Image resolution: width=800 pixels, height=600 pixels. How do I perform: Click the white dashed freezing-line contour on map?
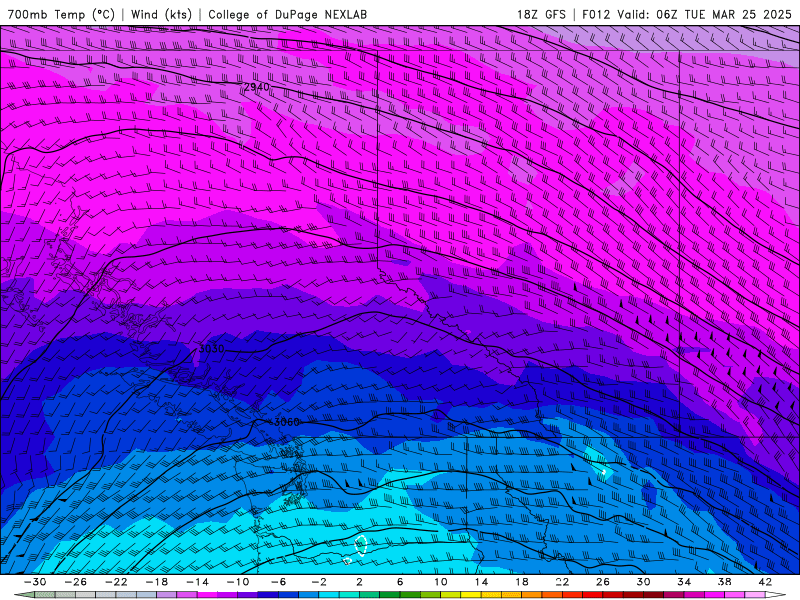(361, 544)
